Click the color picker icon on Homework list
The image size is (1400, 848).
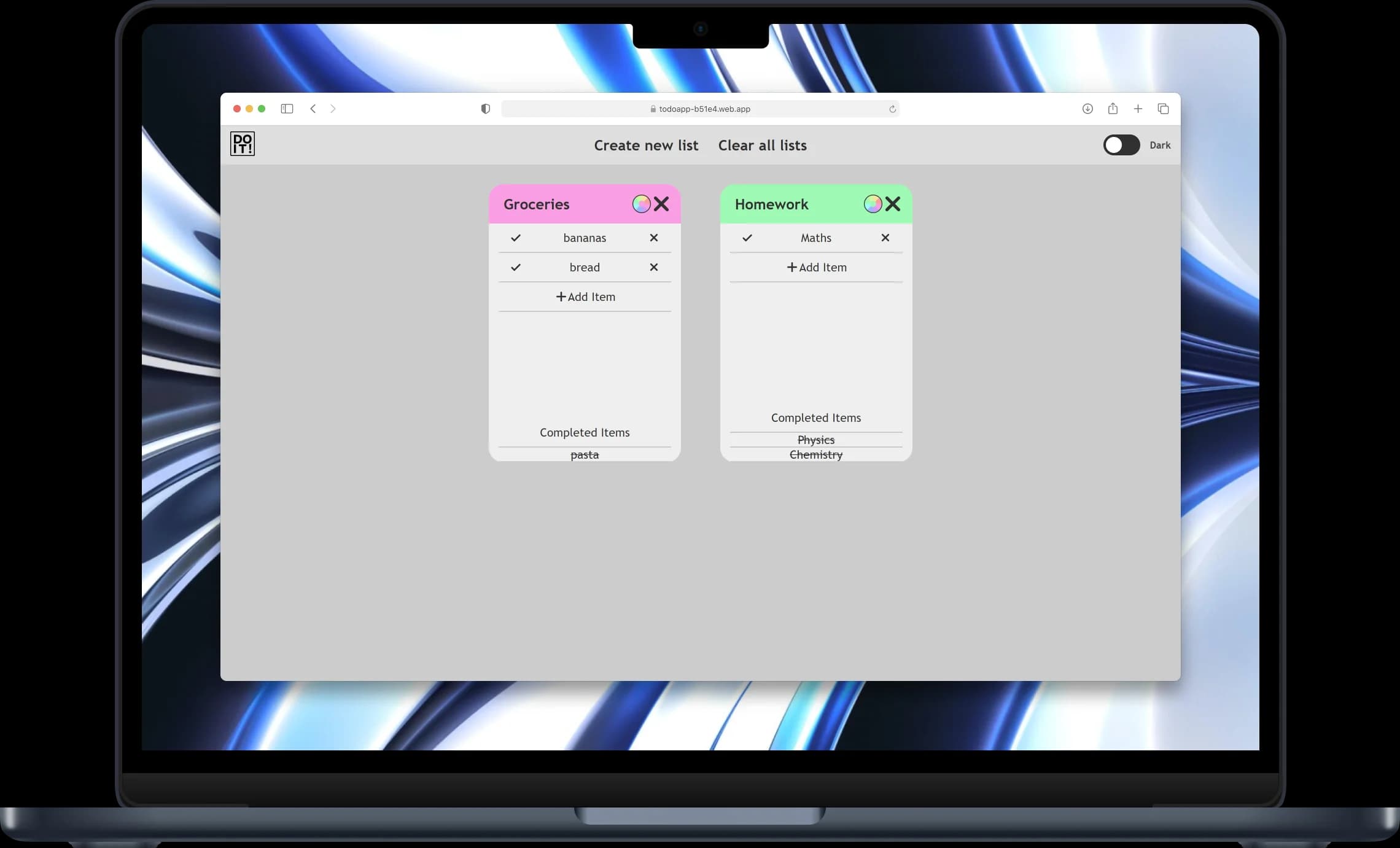tap(872, 203)
